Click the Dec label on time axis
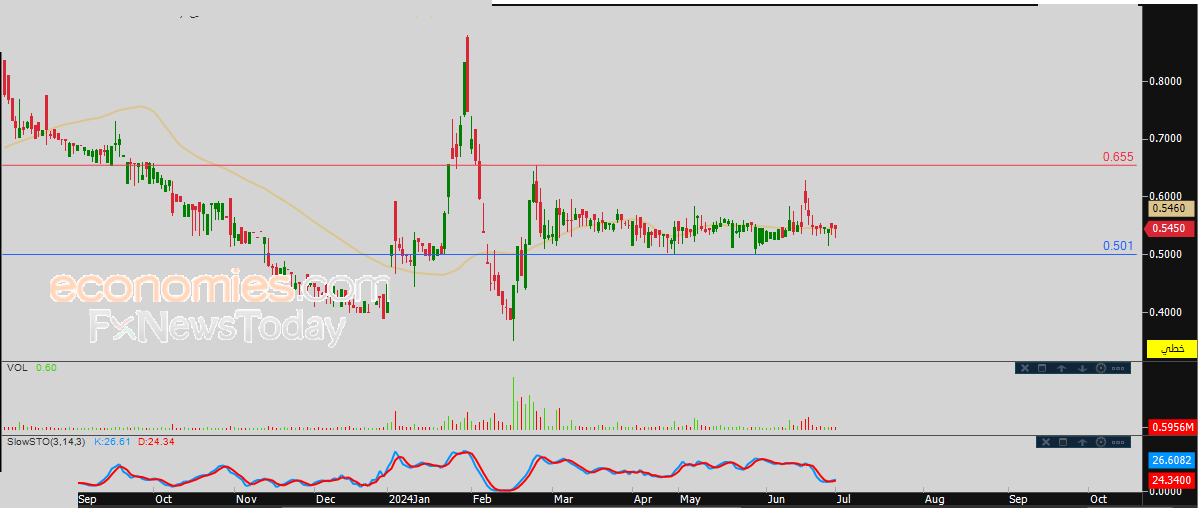This screenshot has height=508, width=1198. 326,499
